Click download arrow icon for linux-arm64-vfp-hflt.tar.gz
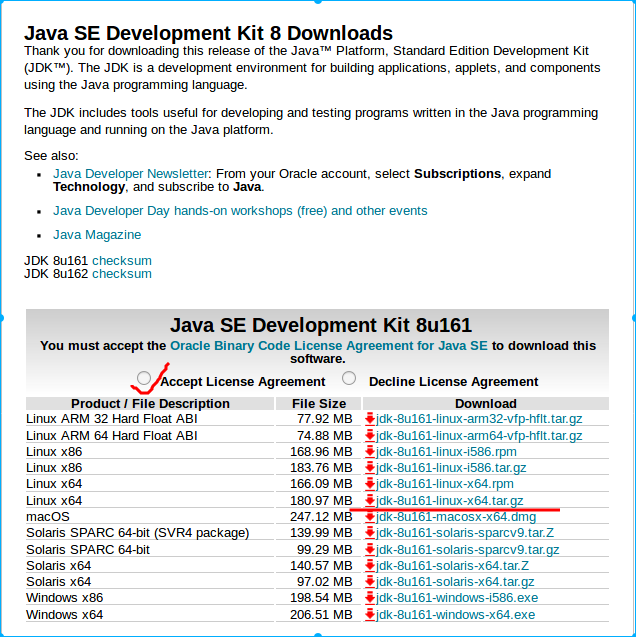The height and width of the screenshot is (637, 636). [370, 436]
